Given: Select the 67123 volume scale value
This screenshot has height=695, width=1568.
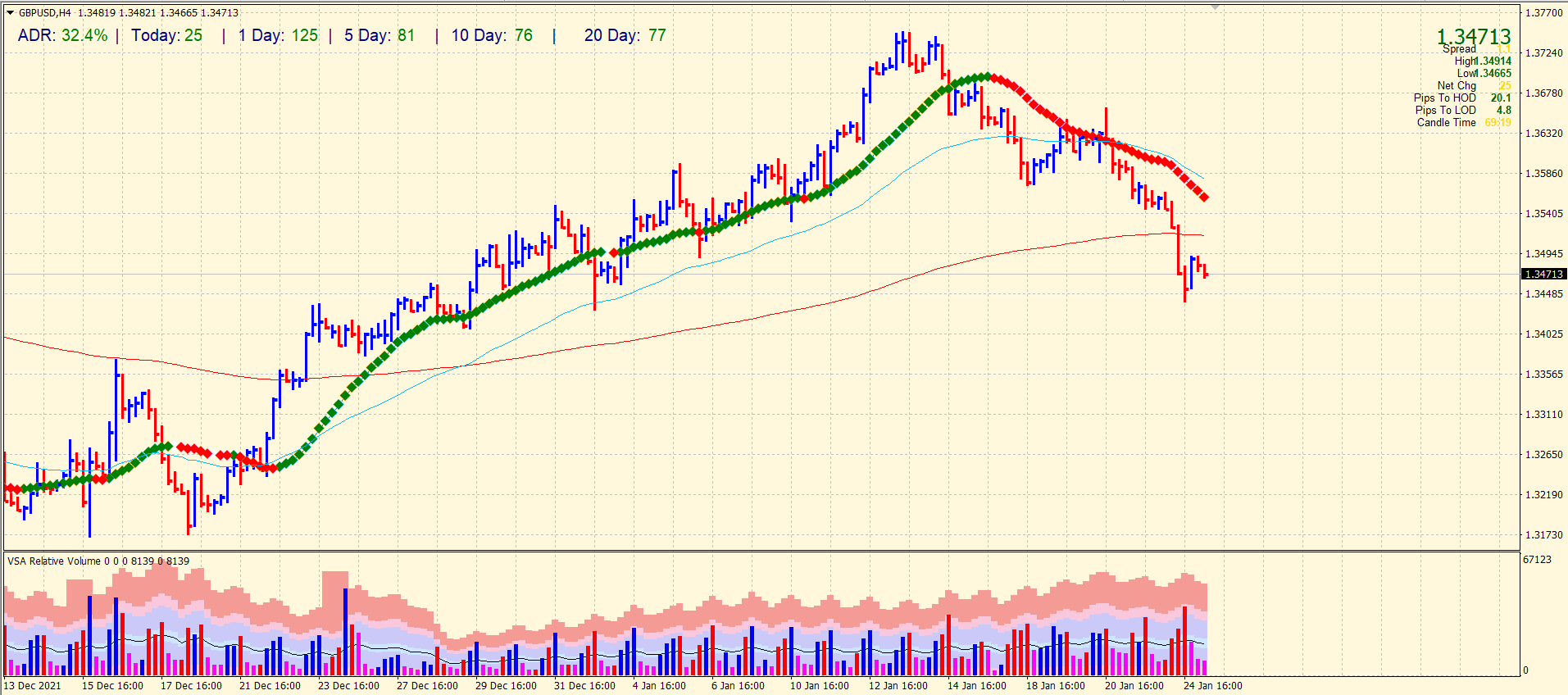Looking at the screenshot, I should 1537,559.
